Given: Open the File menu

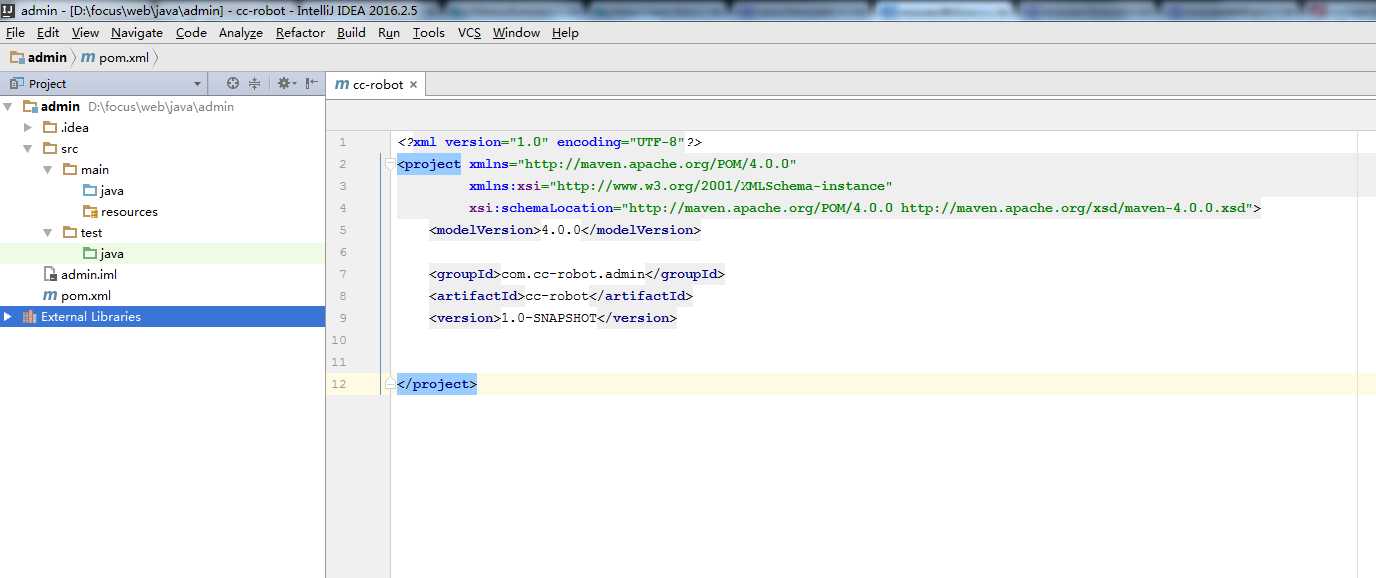Looking at the screenshot, I should pyautogui.click(x=15, y=32).
